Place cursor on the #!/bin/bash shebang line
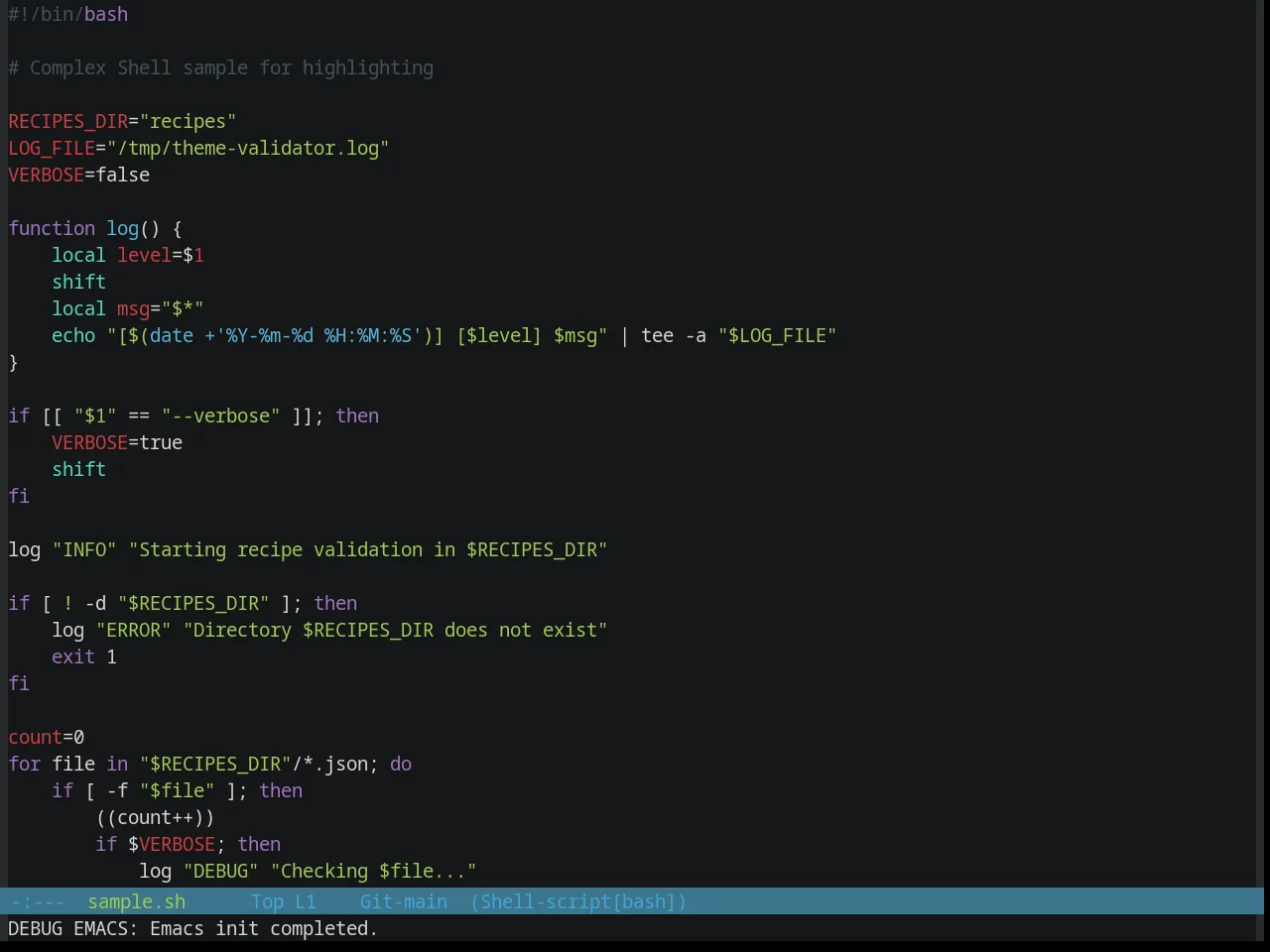The width and height of the screenshot is (1270, 952). pos(68,14)
